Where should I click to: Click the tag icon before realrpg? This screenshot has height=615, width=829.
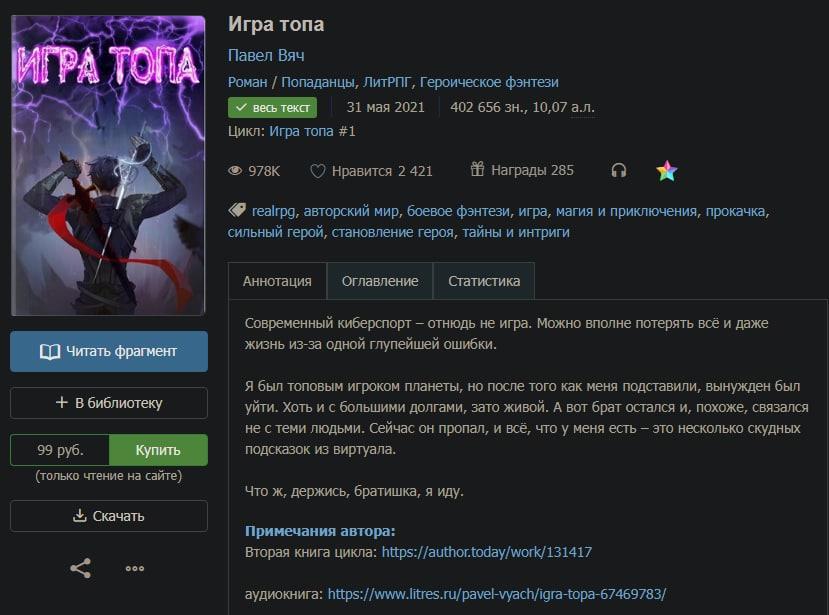237,210
